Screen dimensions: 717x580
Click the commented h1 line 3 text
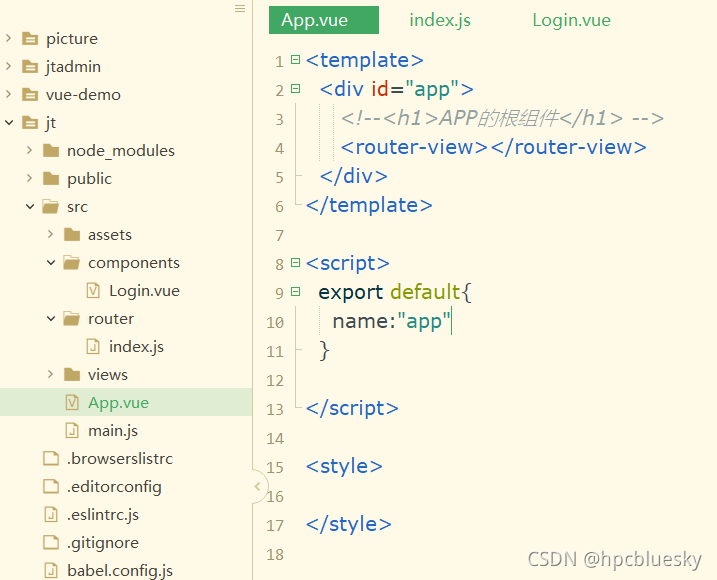pyautogui.click(x=502, y=118)
